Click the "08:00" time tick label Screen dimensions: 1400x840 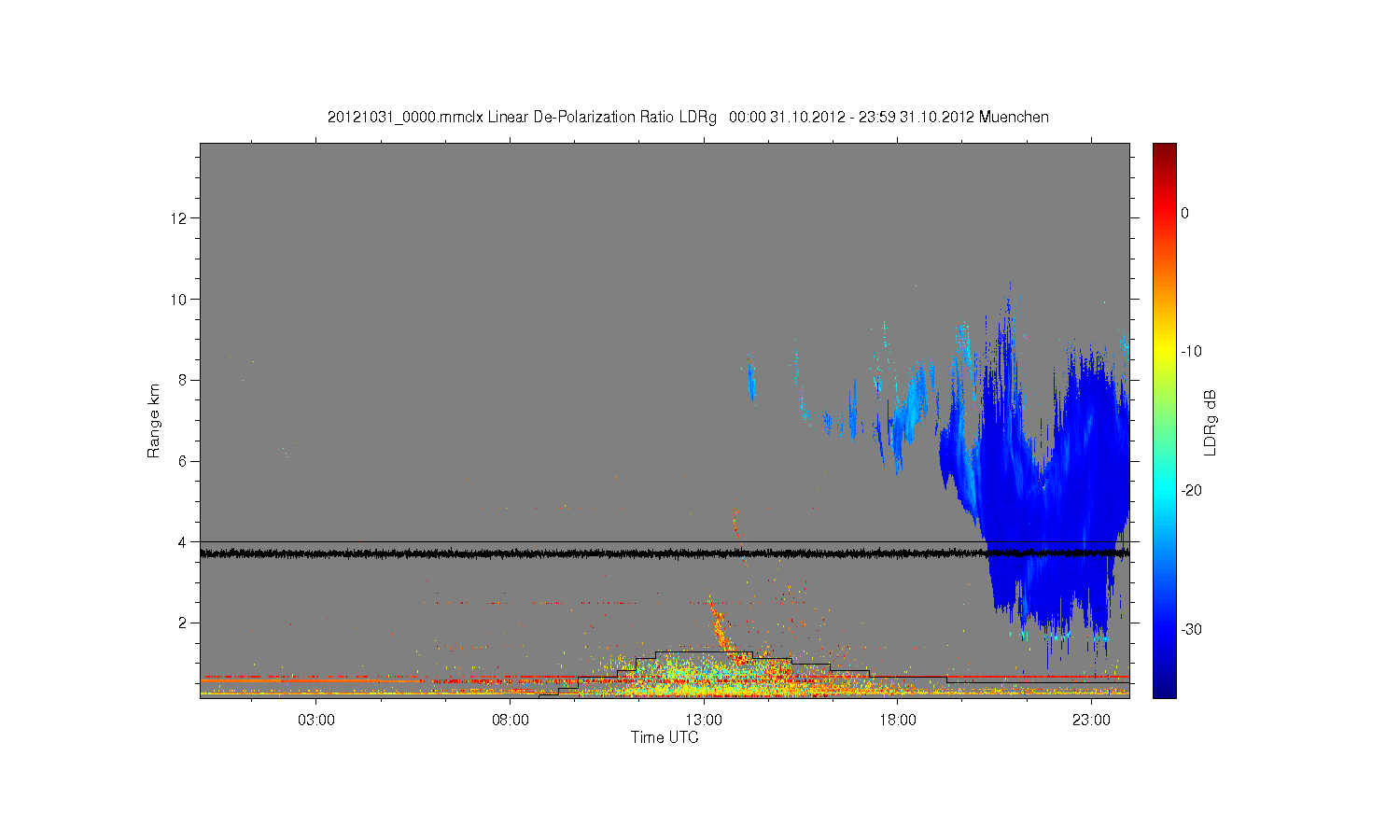pos(511,721)
